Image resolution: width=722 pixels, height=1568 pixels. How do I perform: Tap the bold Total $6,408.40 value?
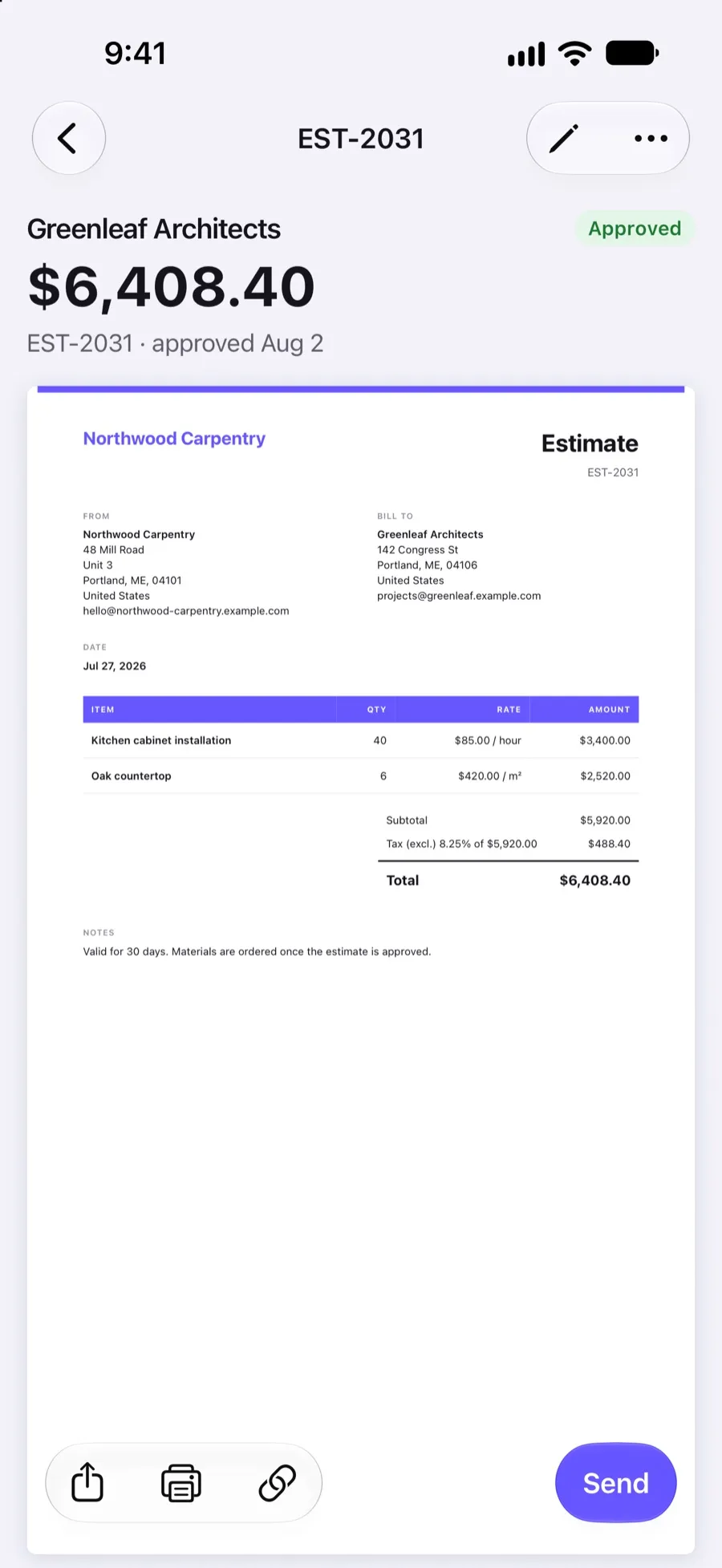[x=594, y=881]
